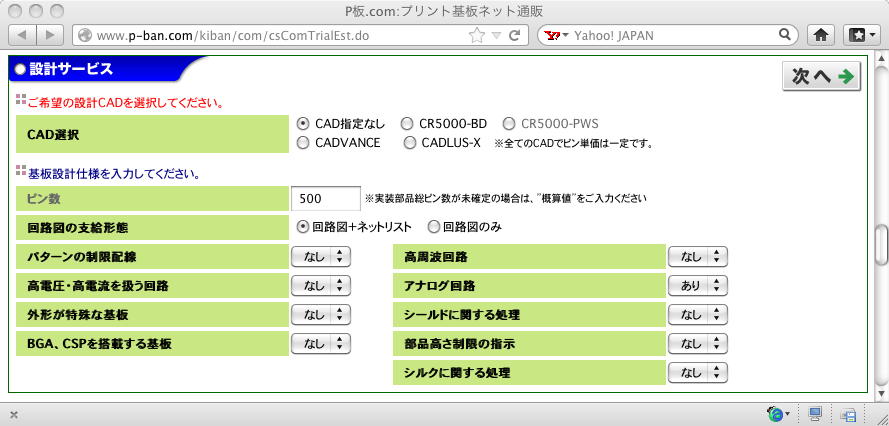
Task: Open the 高電圧・高電流を扱う回路 dropdown
Action: coord(321,286)
